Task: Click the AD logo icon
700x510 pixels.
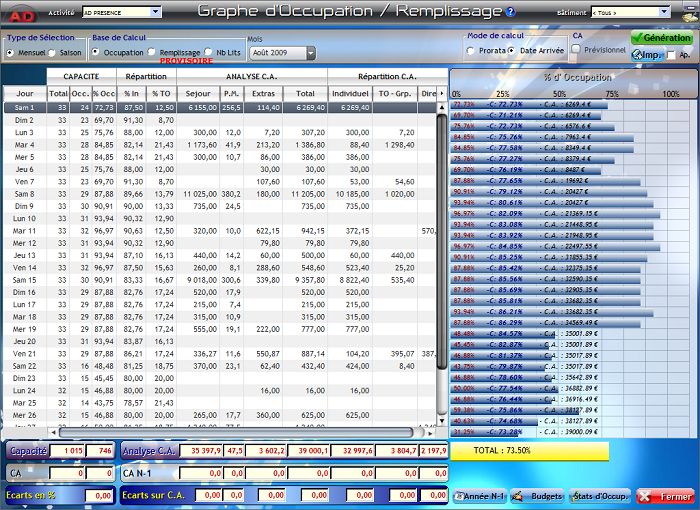Action: pos(21,14)
